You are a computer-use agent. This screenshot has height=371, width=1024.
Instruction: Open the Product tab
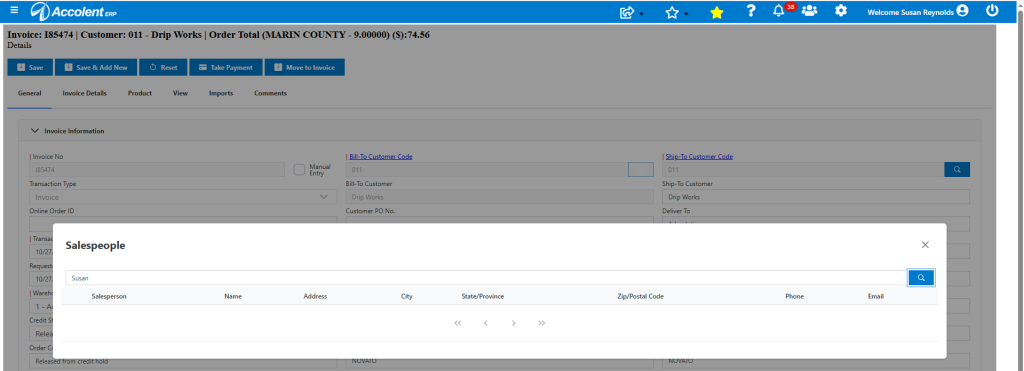click(x=140, y=93)
